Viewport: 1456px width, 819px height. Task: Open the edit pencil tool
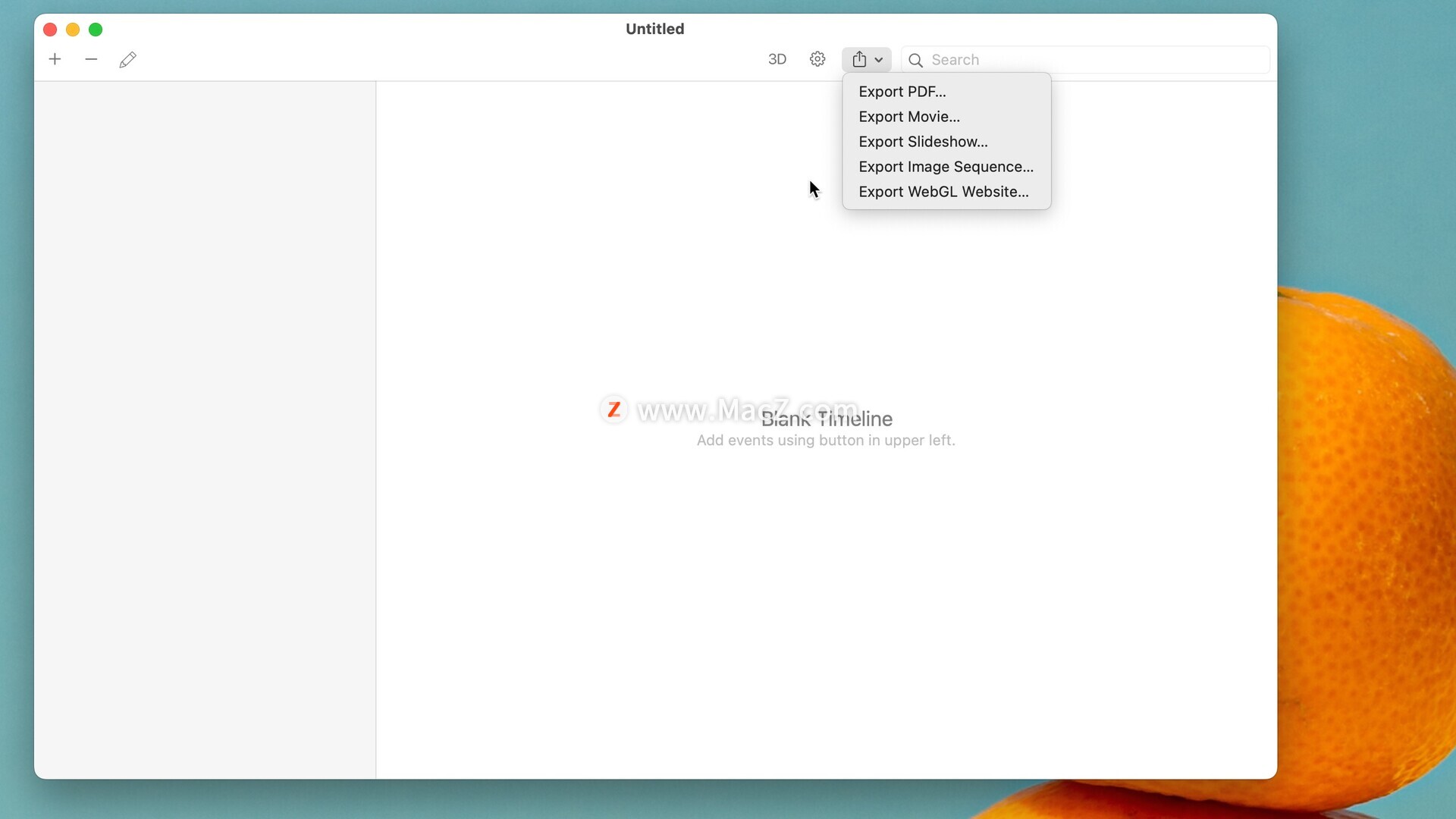pyautogui.click(x=127, y=59)
